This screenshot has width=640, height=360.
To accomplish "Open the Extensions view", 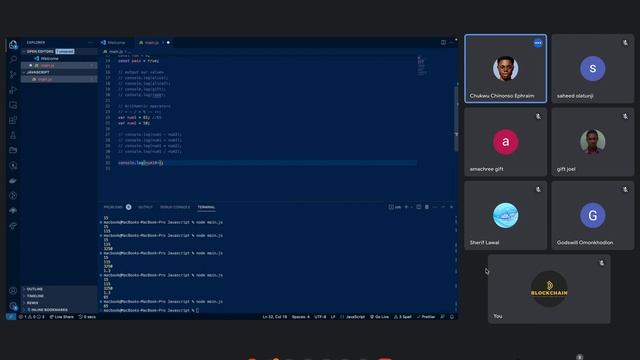I will pos(13,120).
